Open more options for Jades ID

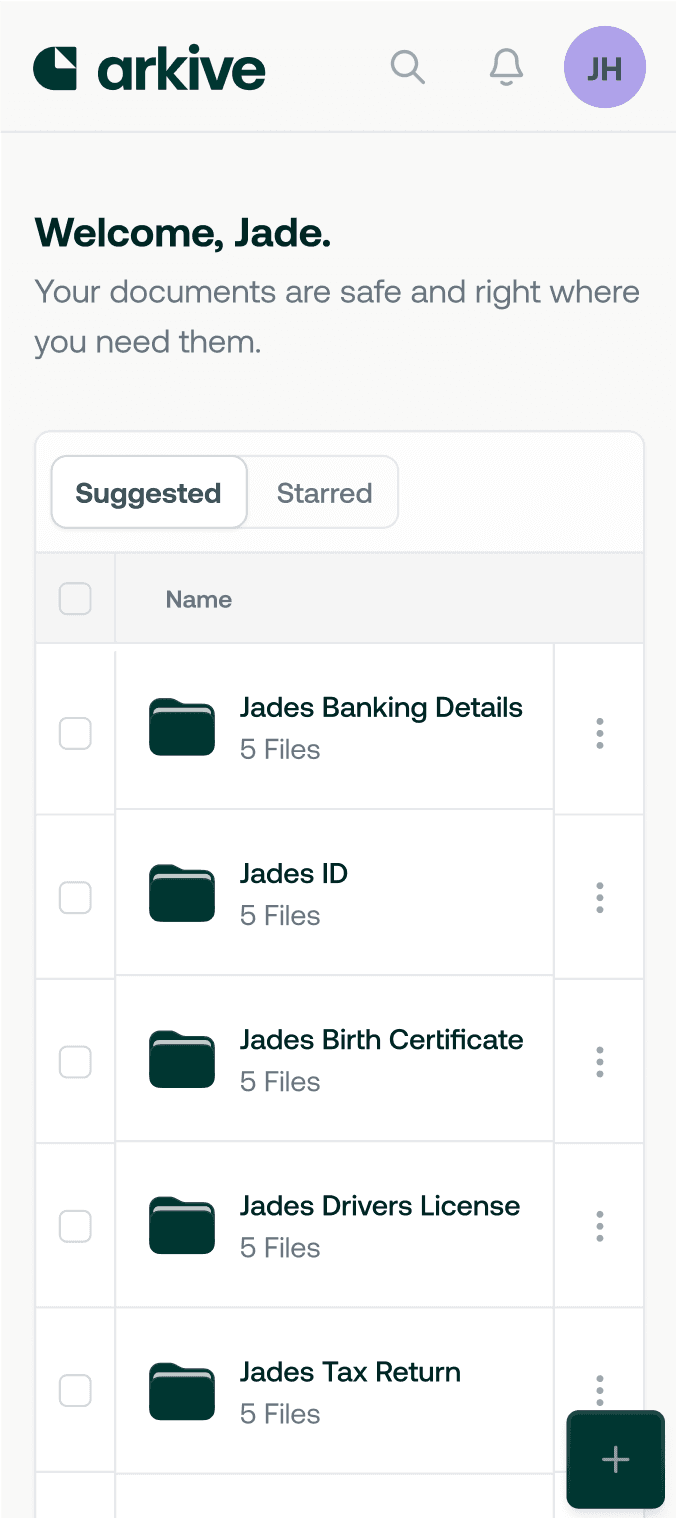coord(600,897)
